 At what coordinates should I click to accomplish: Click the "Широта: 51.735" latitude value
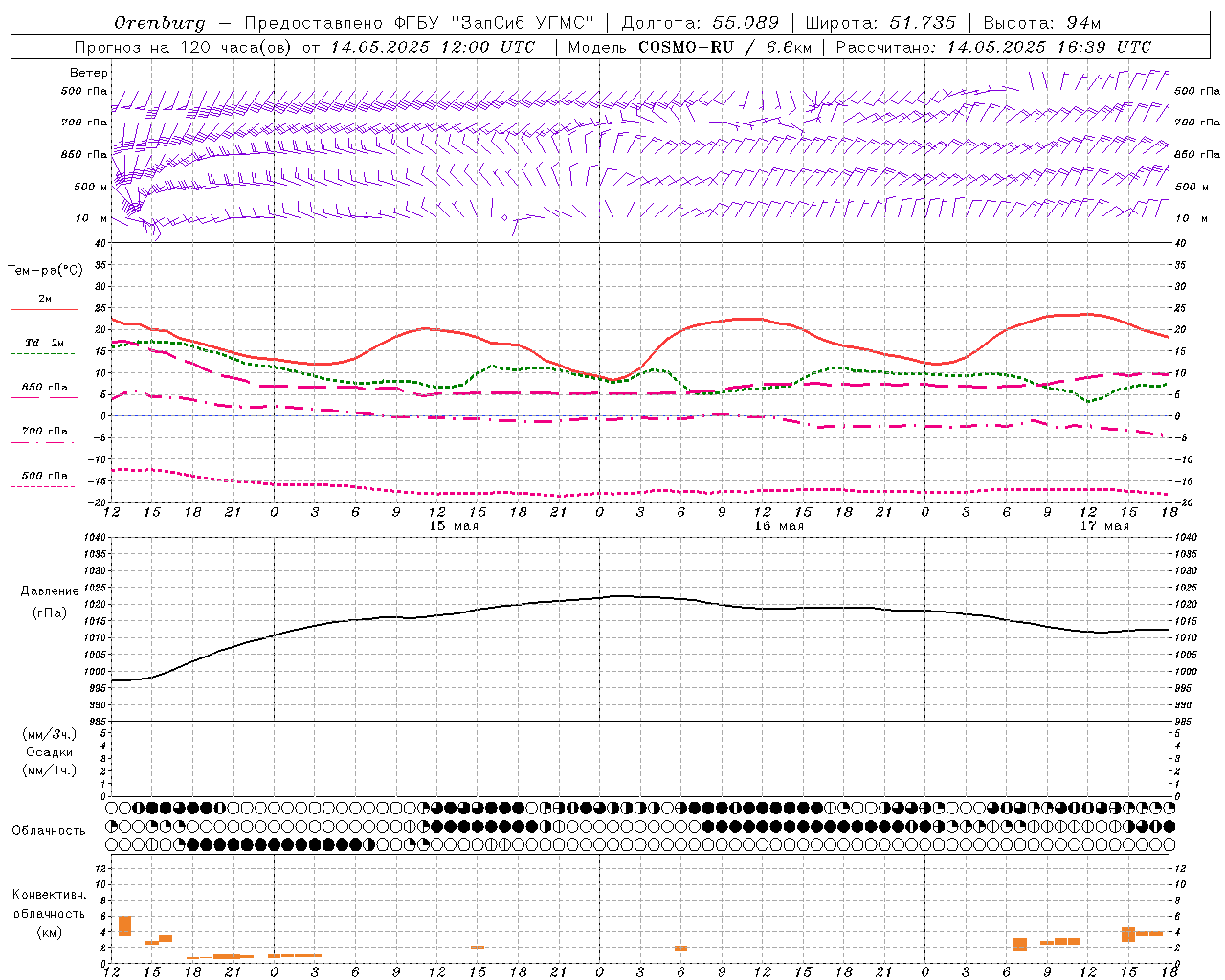click(880, 23)
